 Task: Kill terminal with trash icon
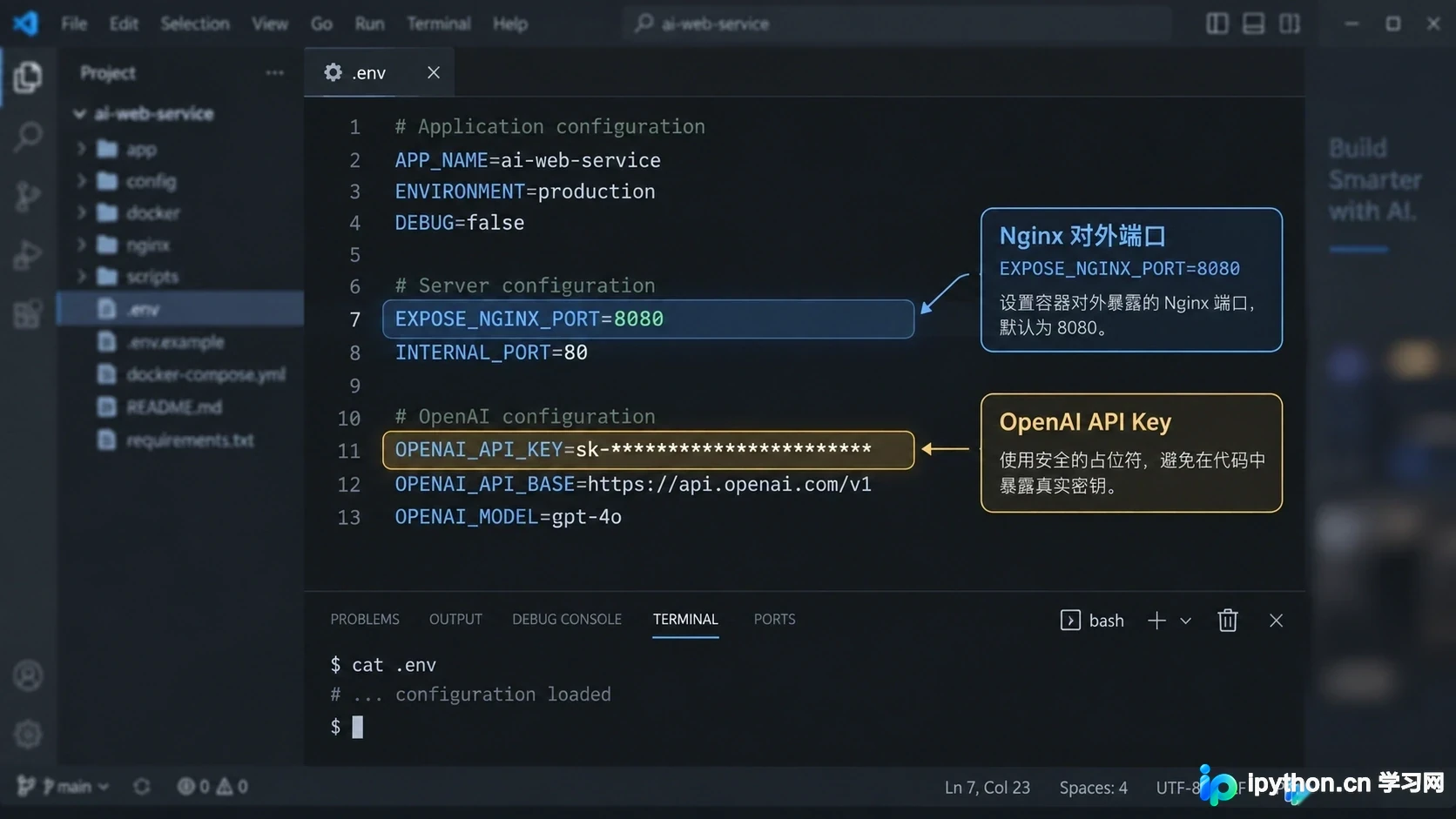coord(1228,621)
